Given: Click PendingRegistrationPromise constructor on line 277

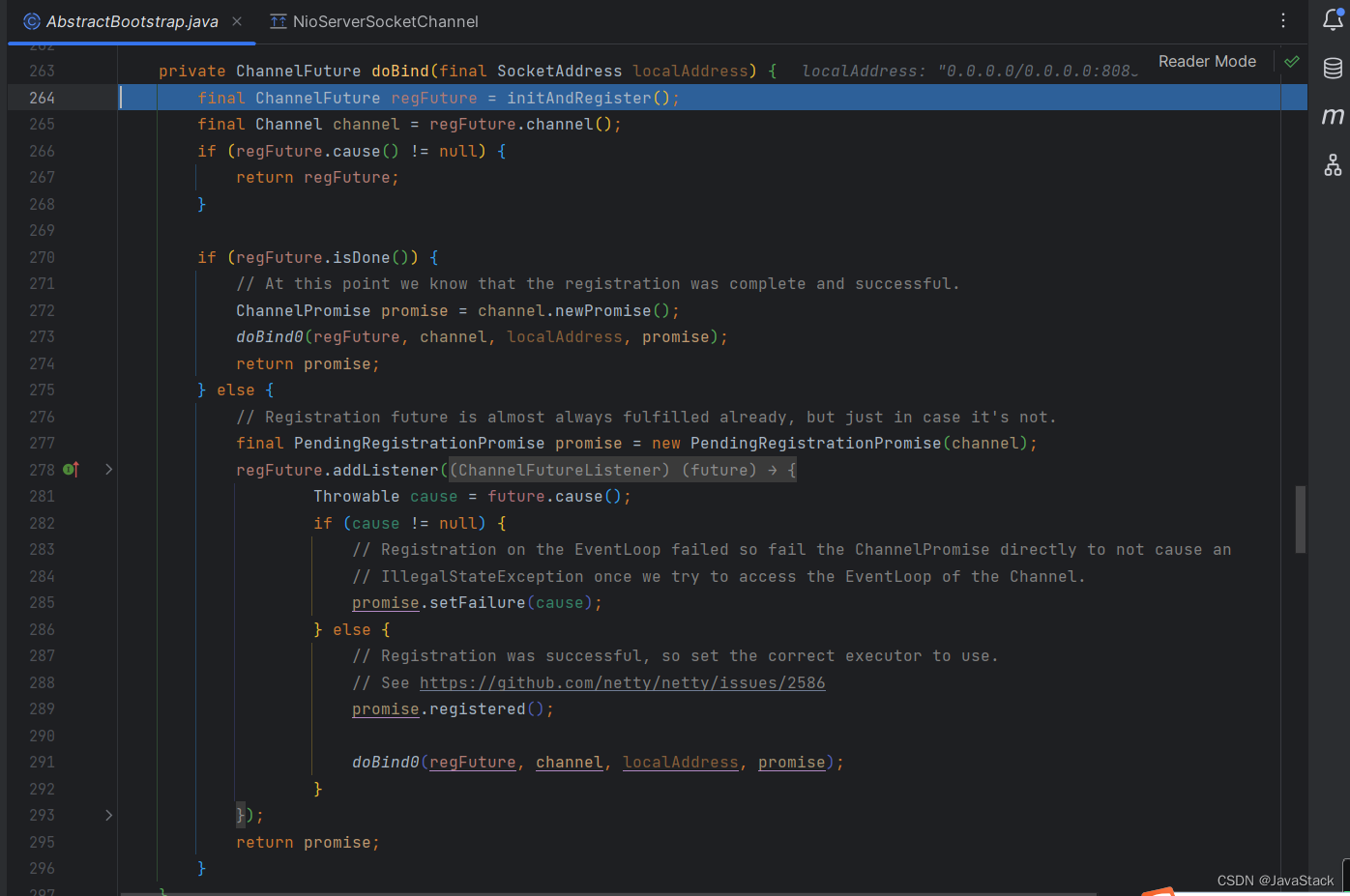Looking at the screenshot, I should click(815, 444).
